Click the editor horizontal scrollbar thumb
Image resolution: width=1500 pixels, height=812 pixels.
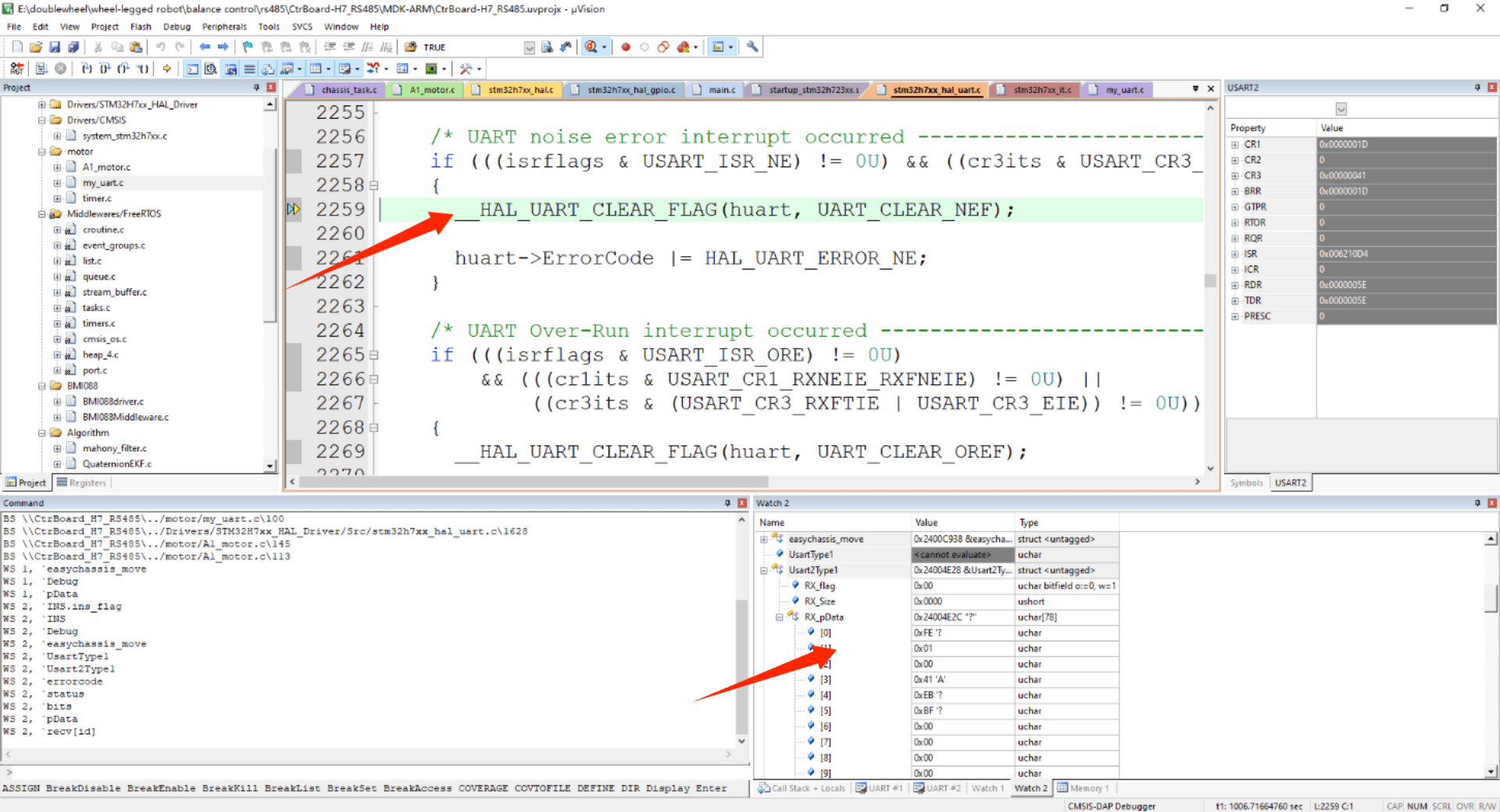tap(534, 482)
